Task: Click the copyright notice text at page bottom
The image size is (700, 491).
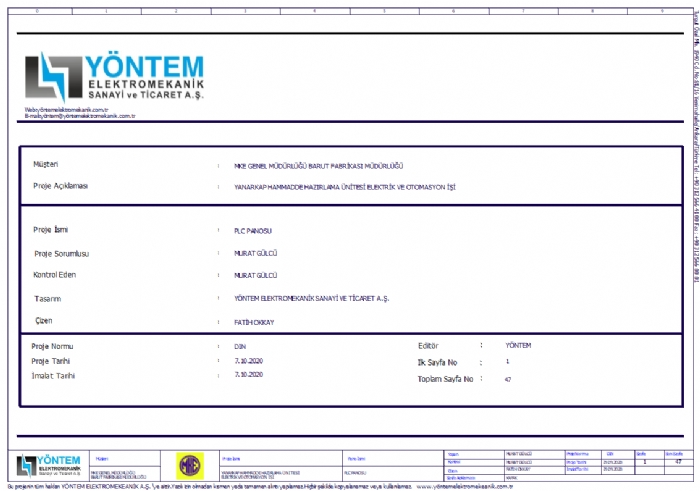Action: tap(210, 487)
